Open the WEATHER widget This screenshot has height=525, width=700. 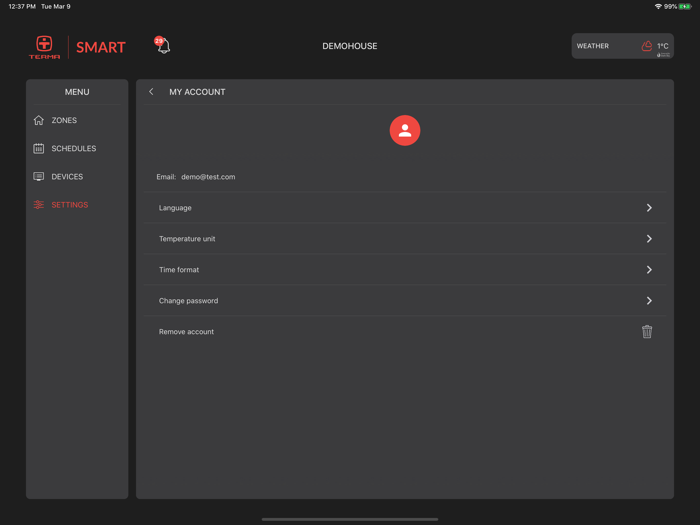622,46
